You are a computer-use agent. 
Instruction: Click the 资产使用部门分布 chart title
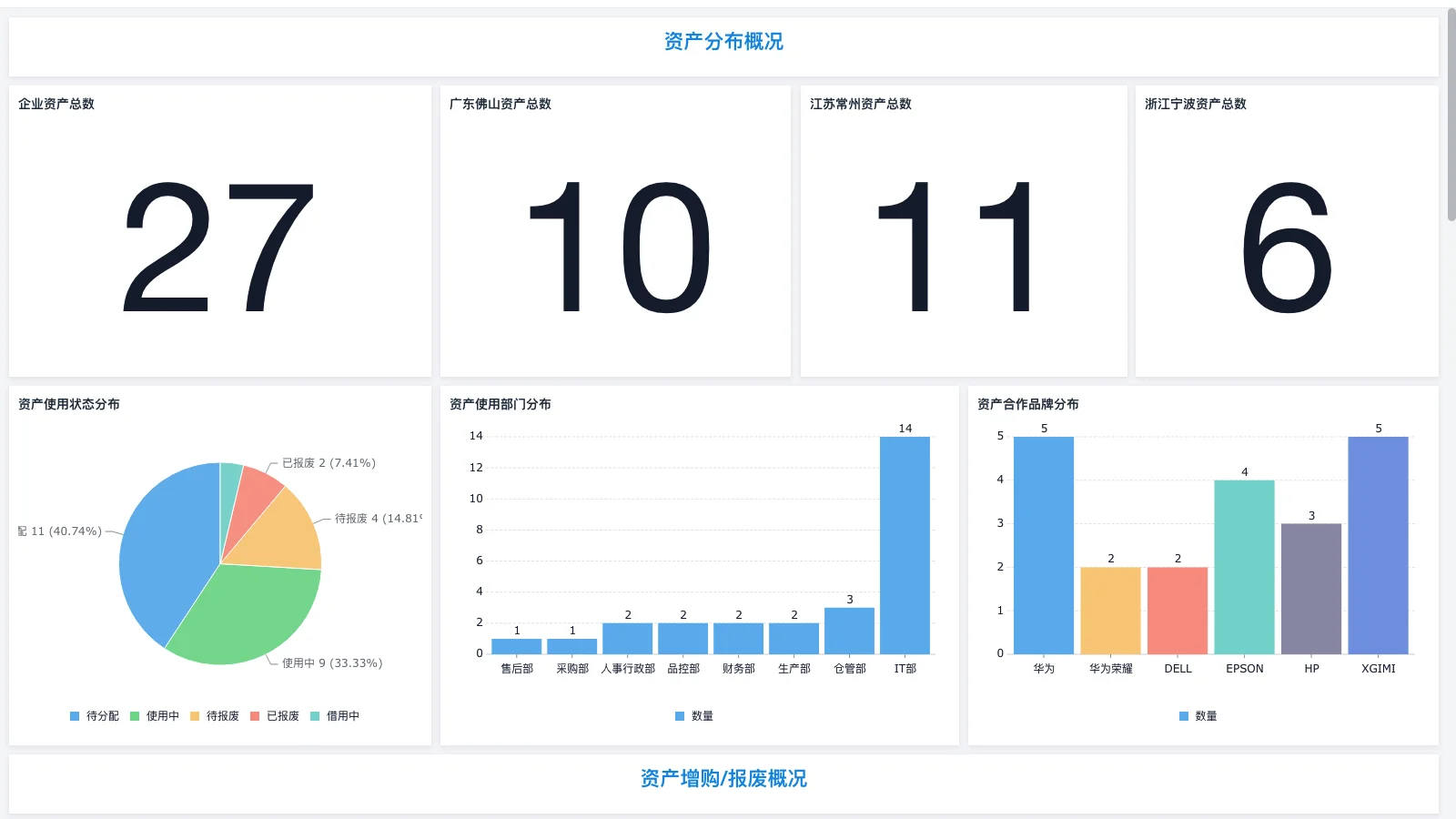click(500, 404)
